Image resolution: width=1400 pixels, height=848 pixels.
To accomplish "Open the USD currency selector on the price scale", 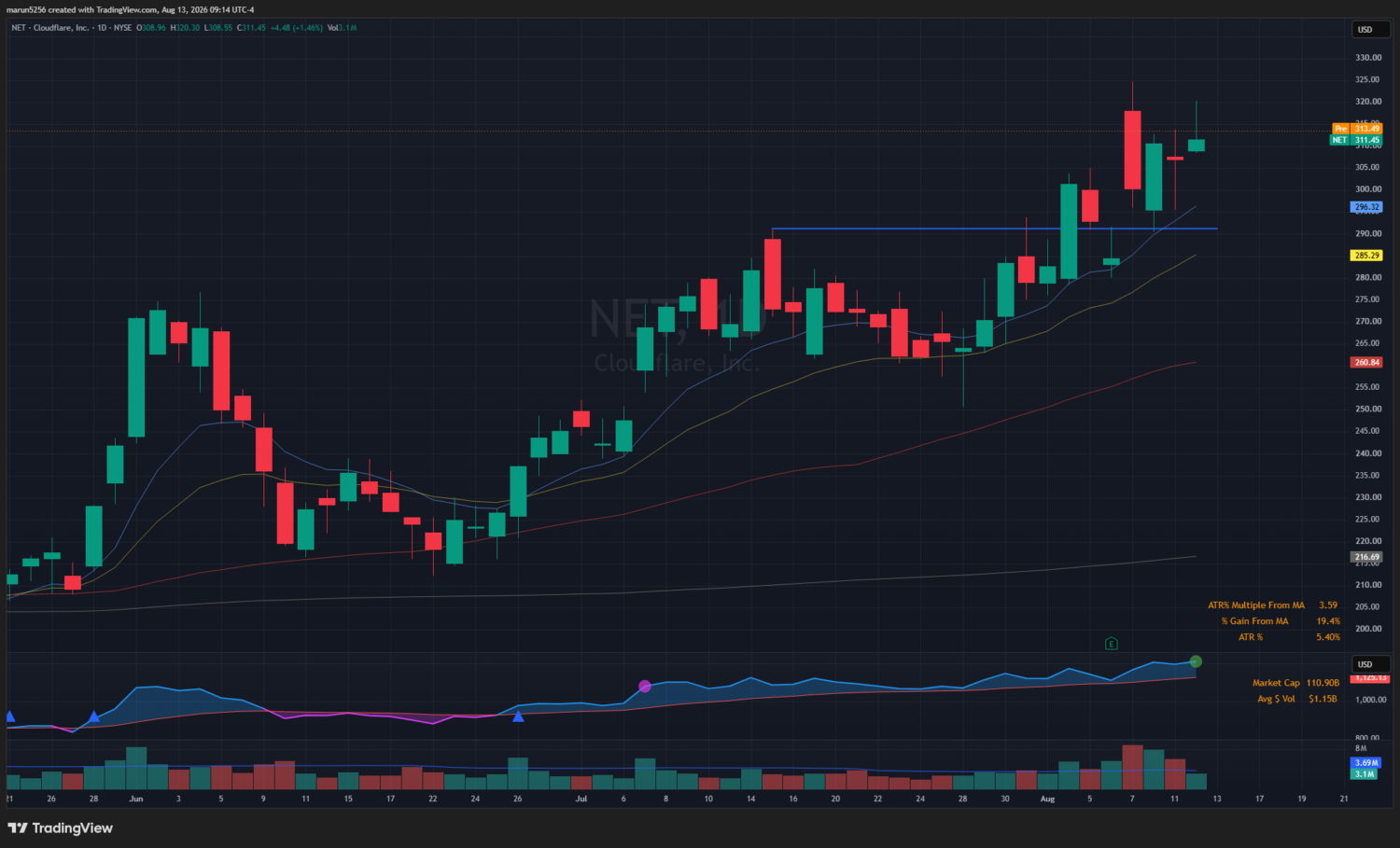I will (1371, 30).
